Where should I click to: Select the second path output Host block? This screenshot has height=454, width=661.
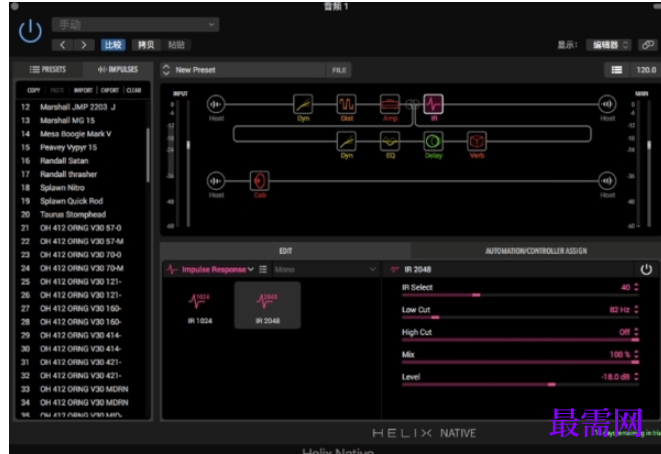click(x=607, y=181)
